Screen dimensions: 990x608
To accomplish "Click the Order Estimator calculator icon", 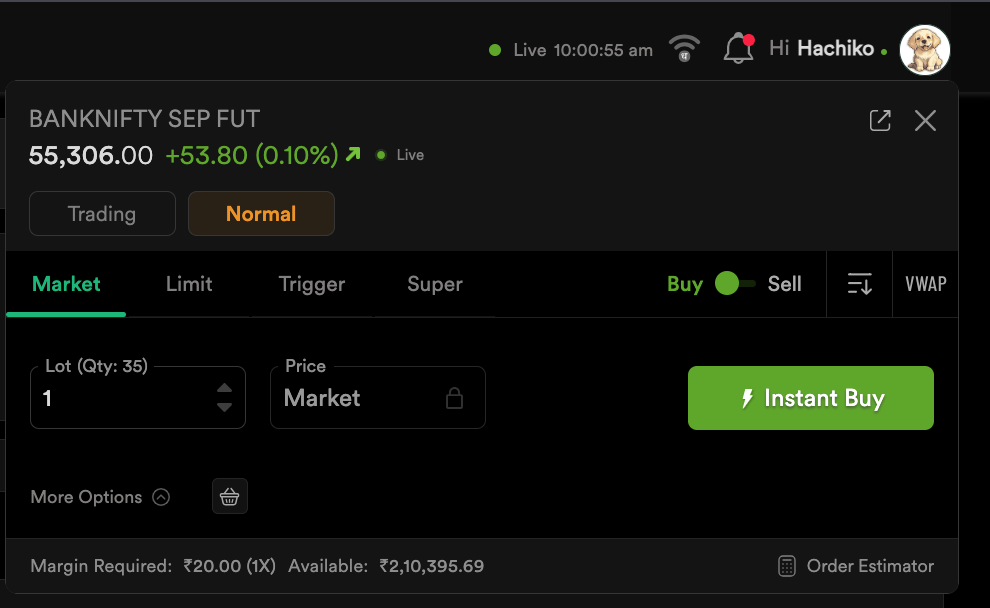I will click(787, 566).
